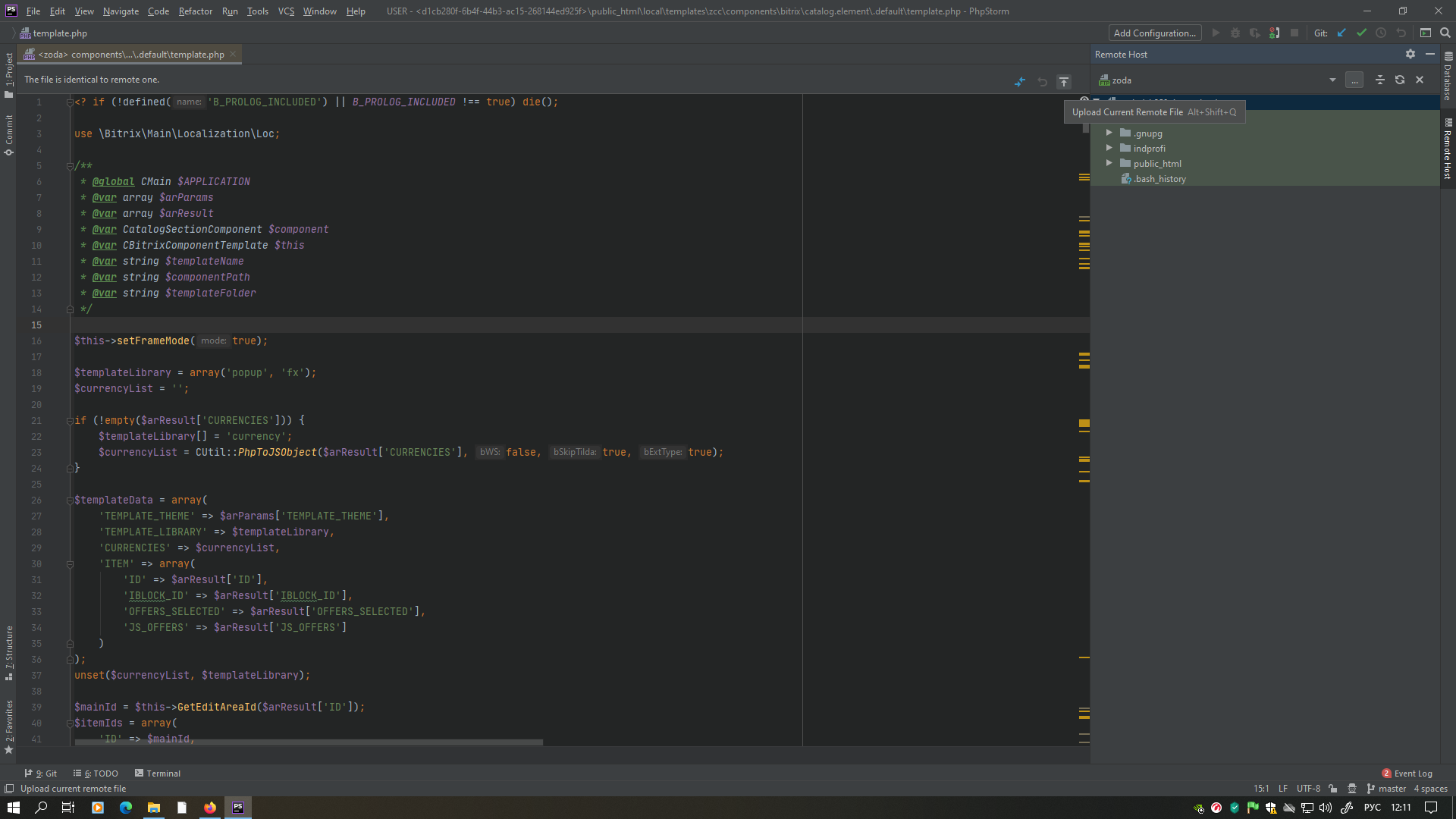Disconnect the remote host with X icon
Screen dimensions: 1456x819
point(1420,80)
